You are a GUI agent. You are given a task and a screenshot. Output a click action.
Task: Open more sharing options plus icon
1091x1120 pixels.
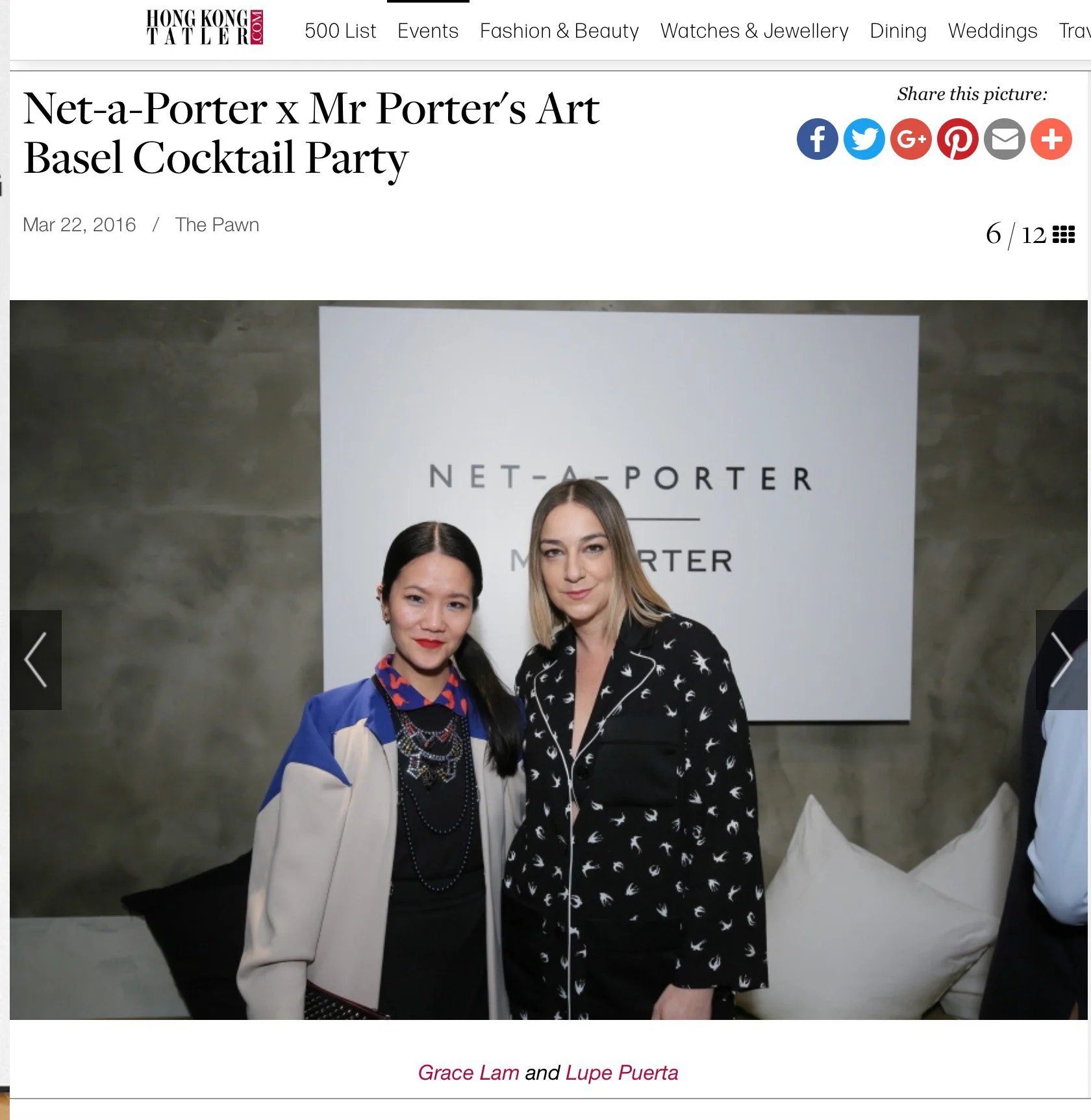point(1051,139)
